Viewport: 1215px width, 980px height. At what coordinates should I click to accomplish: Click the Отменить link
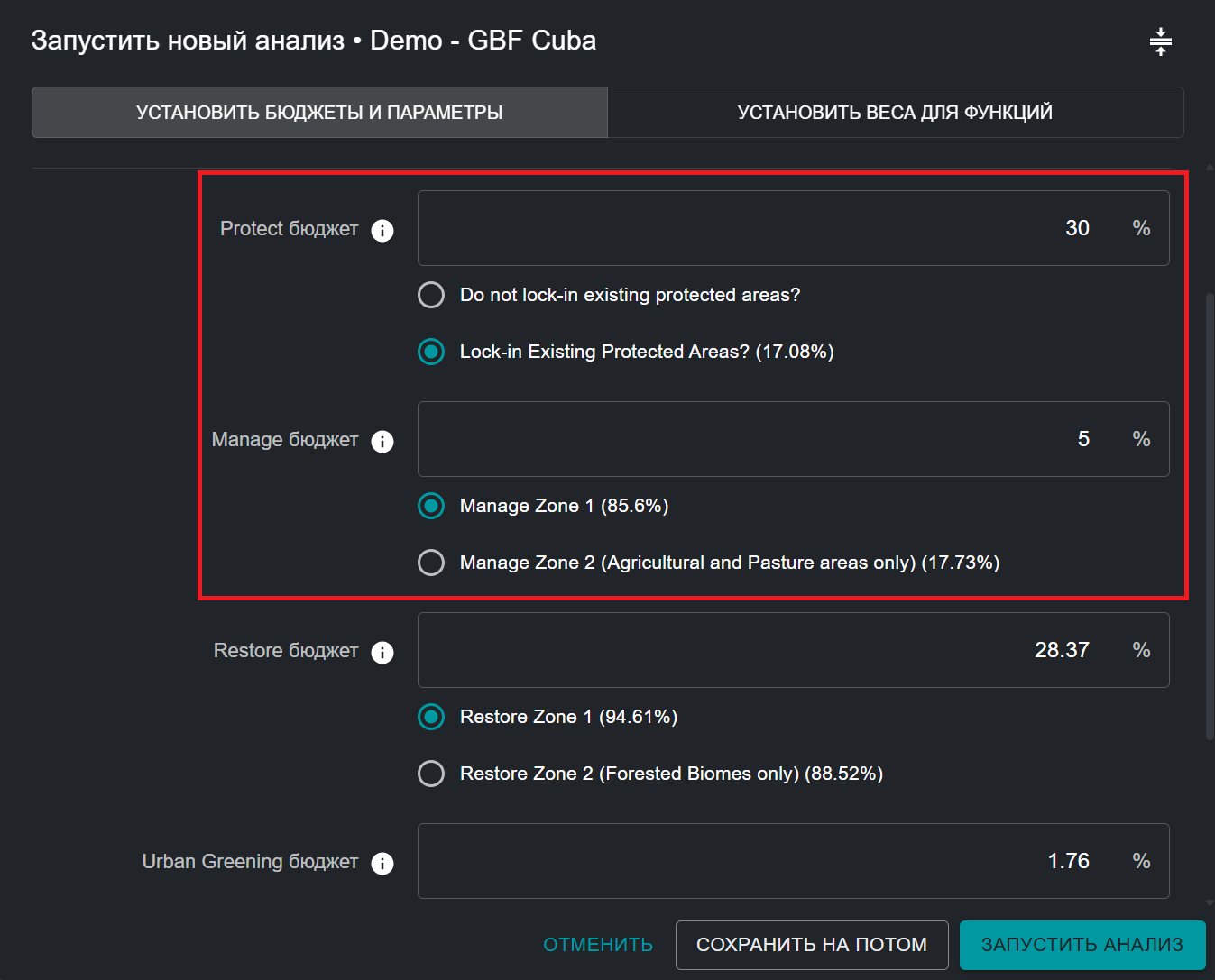point(598,945)
